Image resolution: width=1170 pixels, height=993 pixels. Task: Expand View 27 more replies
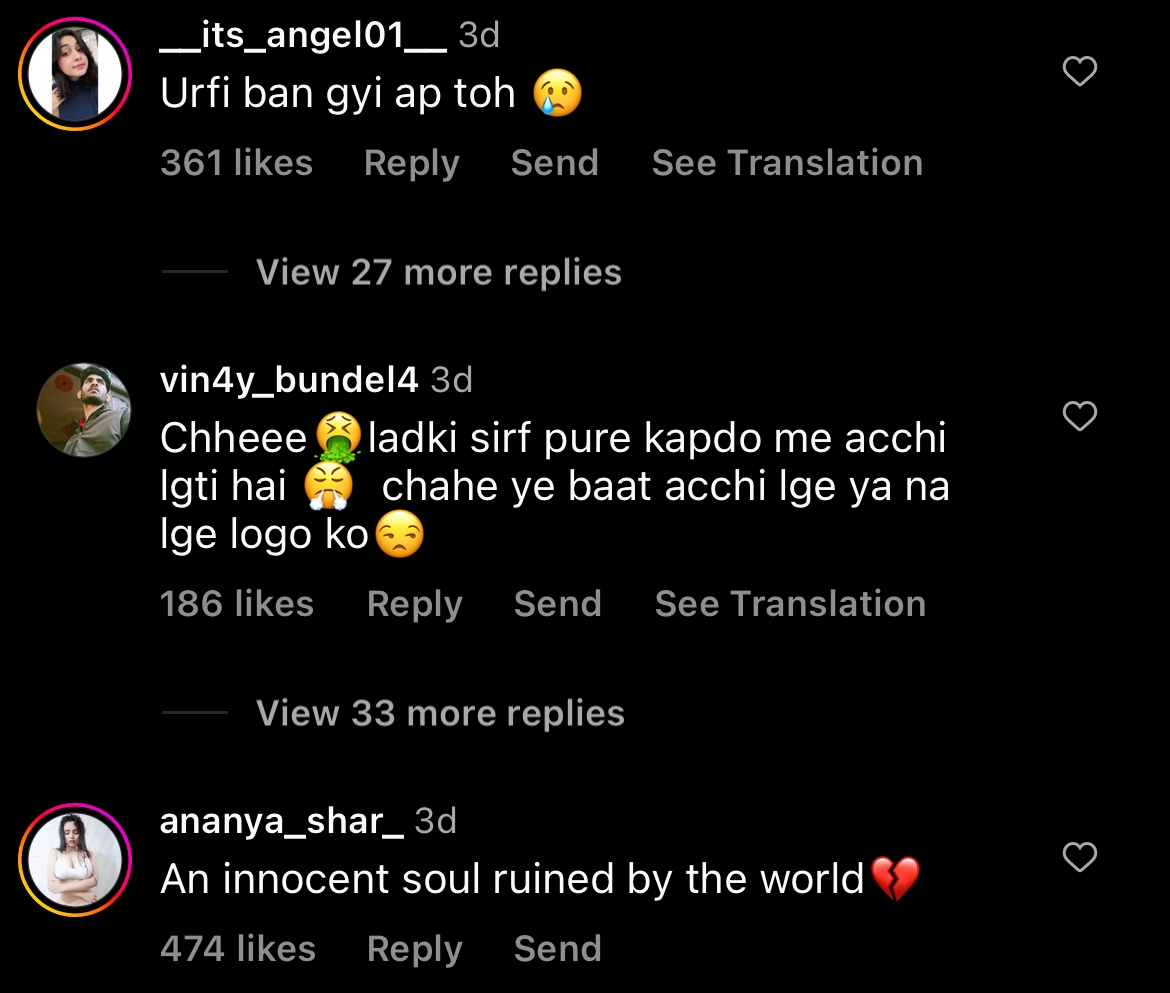pyautogui.click(x=439, y=272)
